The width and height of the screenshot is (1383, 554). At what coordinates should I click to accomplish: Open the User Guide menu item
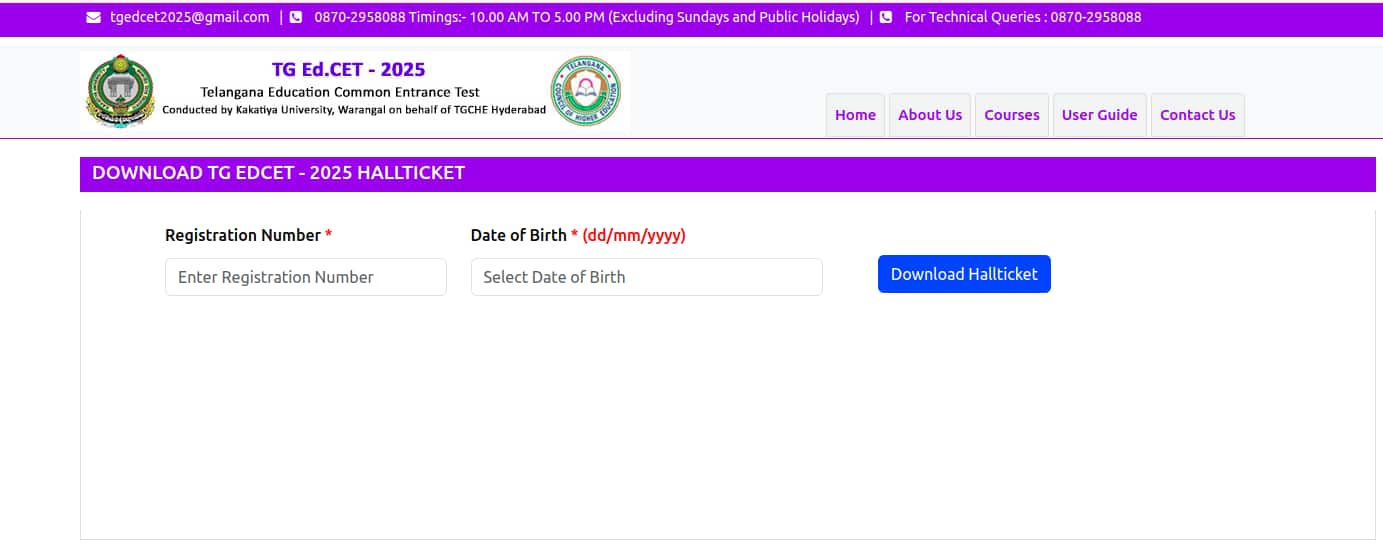1099,115
